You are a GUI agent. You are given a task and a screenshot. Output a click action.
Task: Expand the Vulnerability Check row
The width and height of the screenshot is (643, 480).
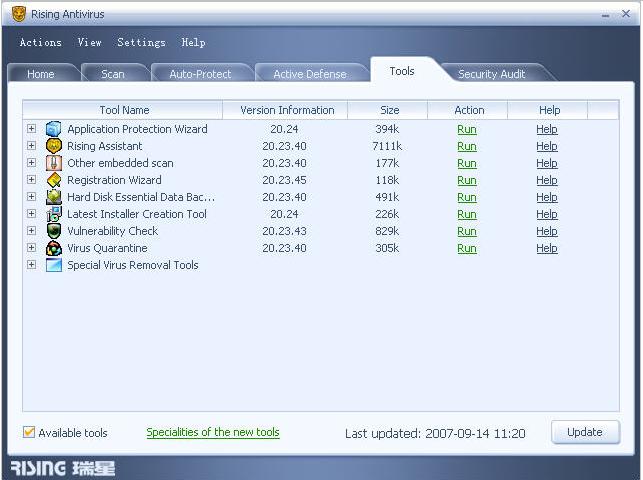point(31,231)
